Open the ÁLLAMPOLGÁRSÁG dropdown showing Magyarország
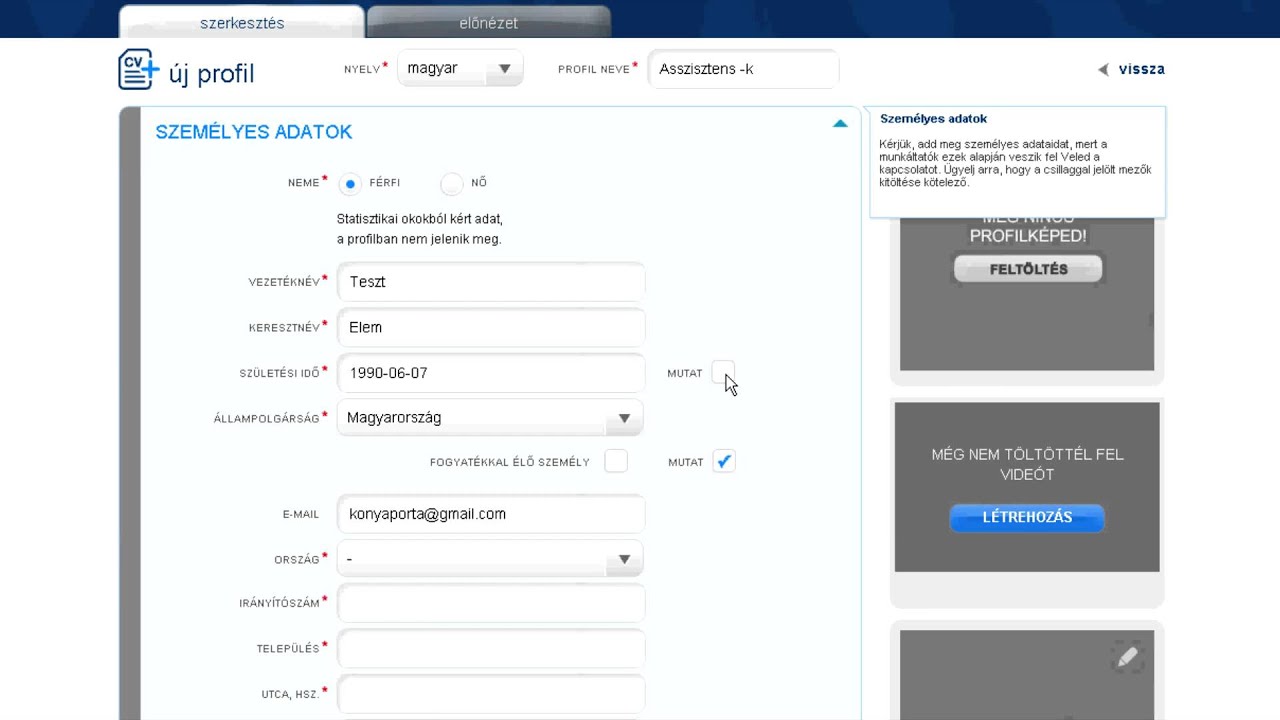 tap(490, 418)
